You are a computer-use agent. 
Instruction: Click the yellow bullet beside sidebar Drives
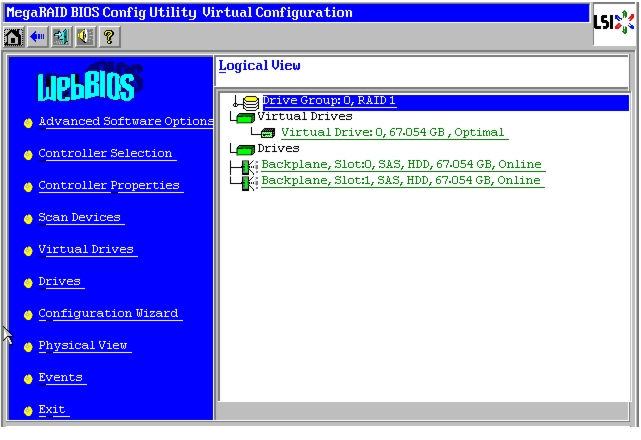click(x=28, y=283)
